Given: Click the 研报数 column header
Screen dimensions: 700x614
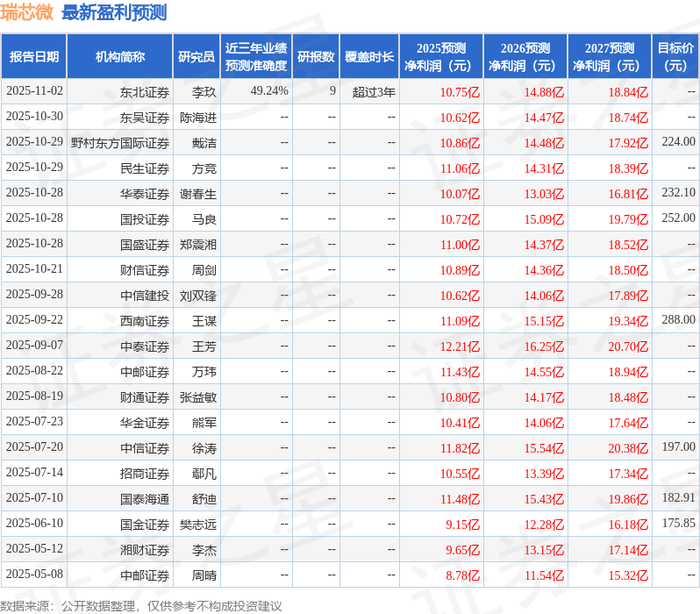Looking at the screenshot, I should click(316, 57).
